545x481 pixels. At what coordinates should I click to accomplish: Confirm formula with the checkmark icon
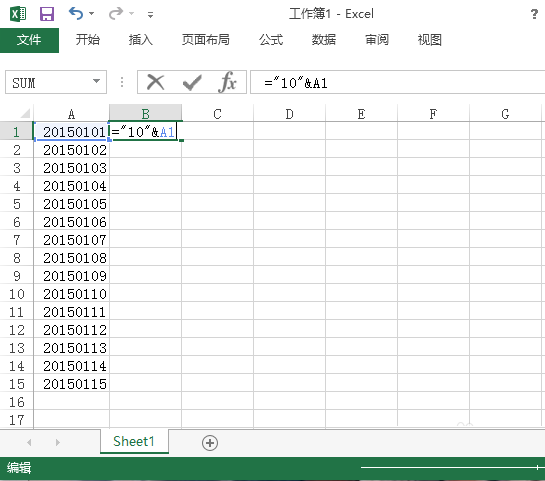(x=192, y=83)
